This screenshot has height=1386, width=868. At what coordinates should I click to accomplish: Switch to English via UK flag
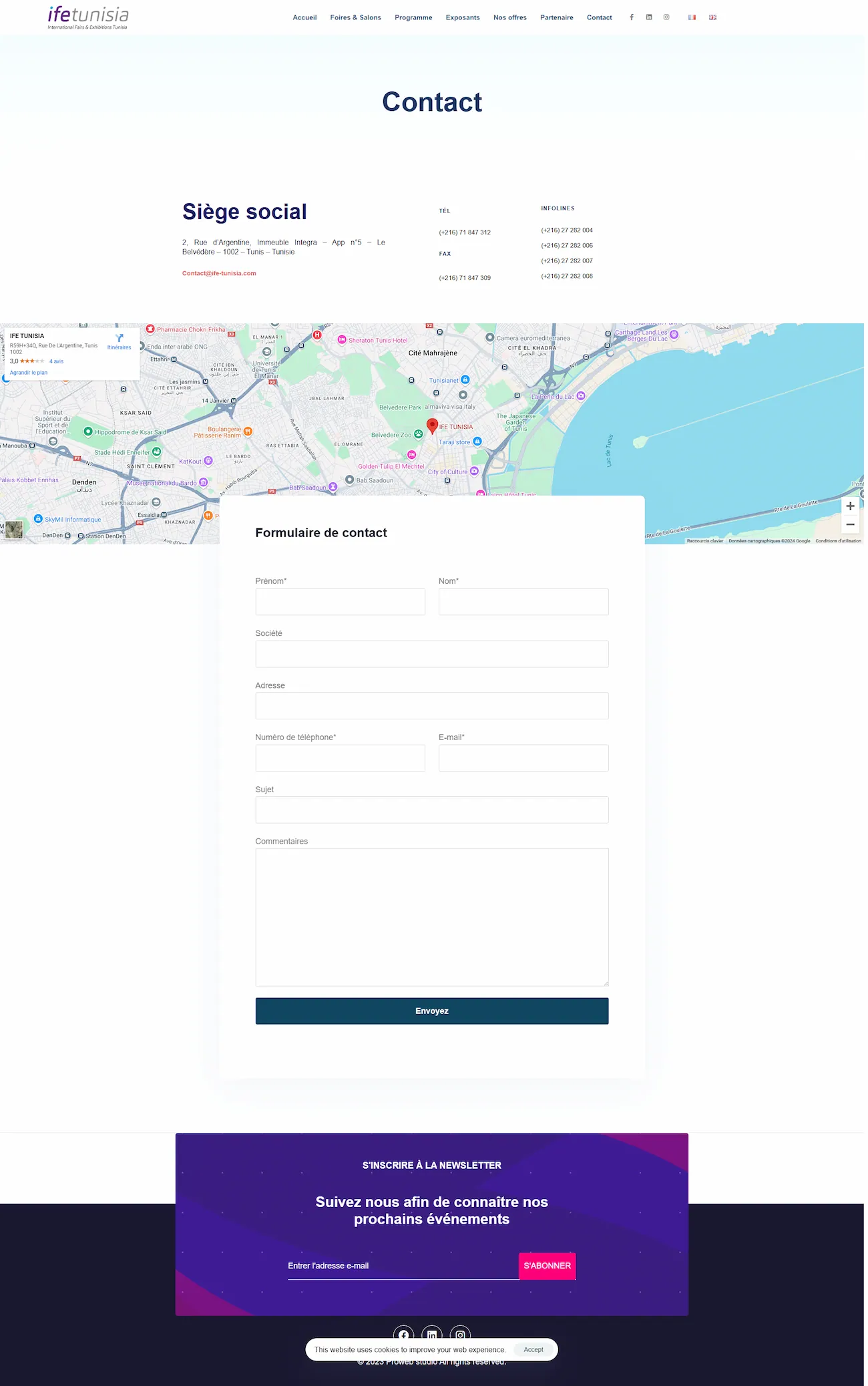click(712, 17)
